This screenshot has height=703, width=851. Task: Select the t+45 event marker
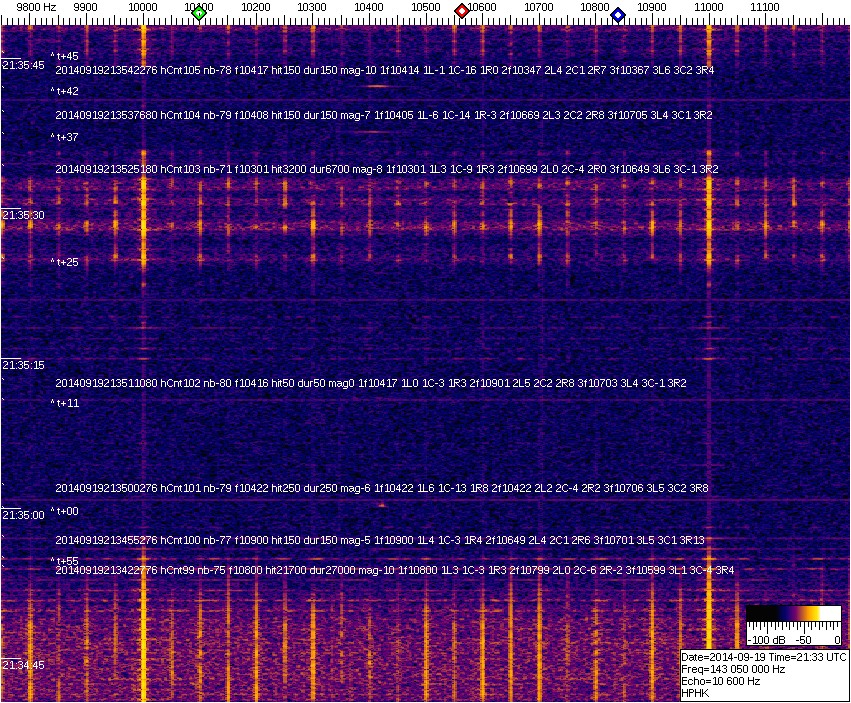[65, 56]
